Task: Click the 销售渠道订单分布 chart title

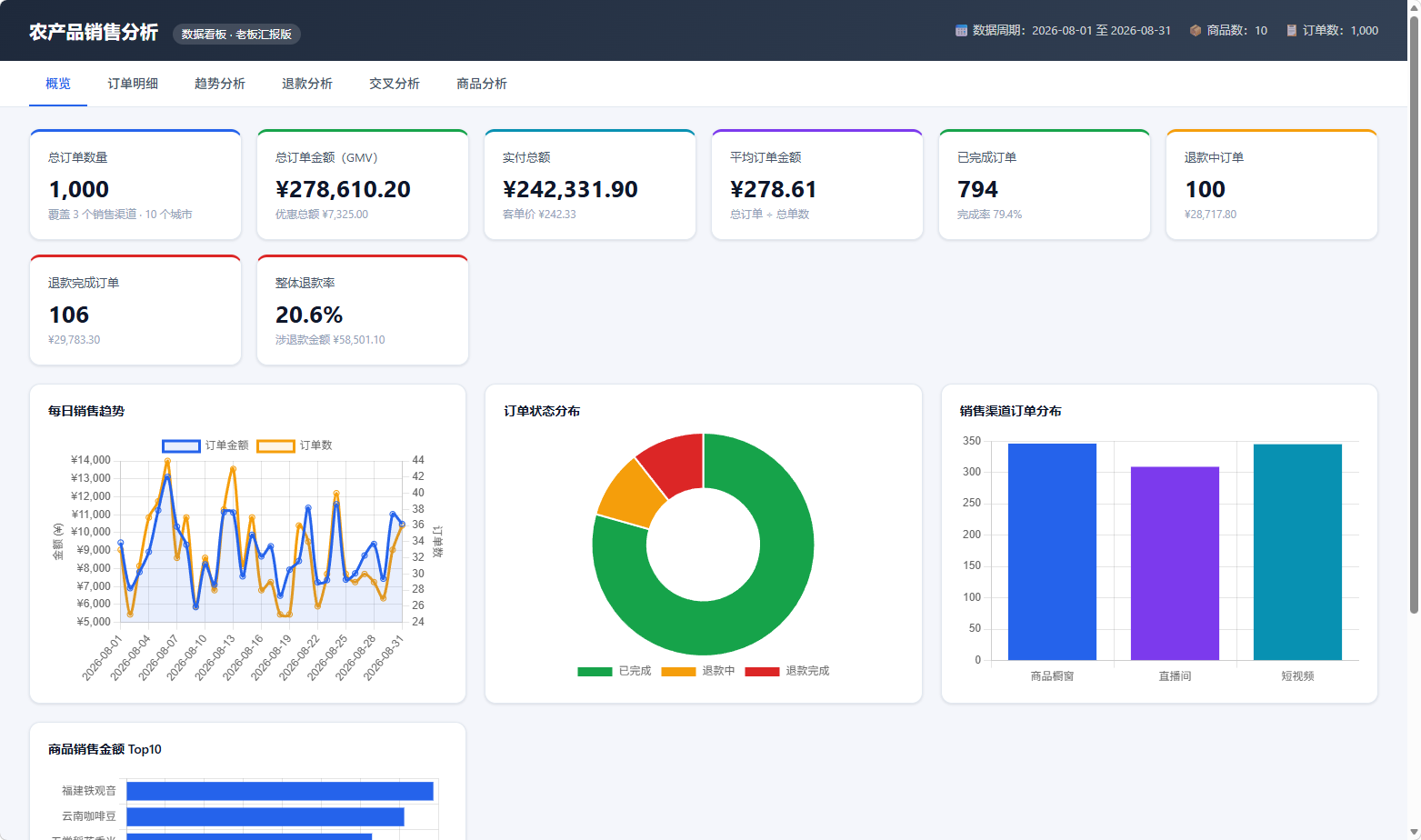Action: point(1010,411)
